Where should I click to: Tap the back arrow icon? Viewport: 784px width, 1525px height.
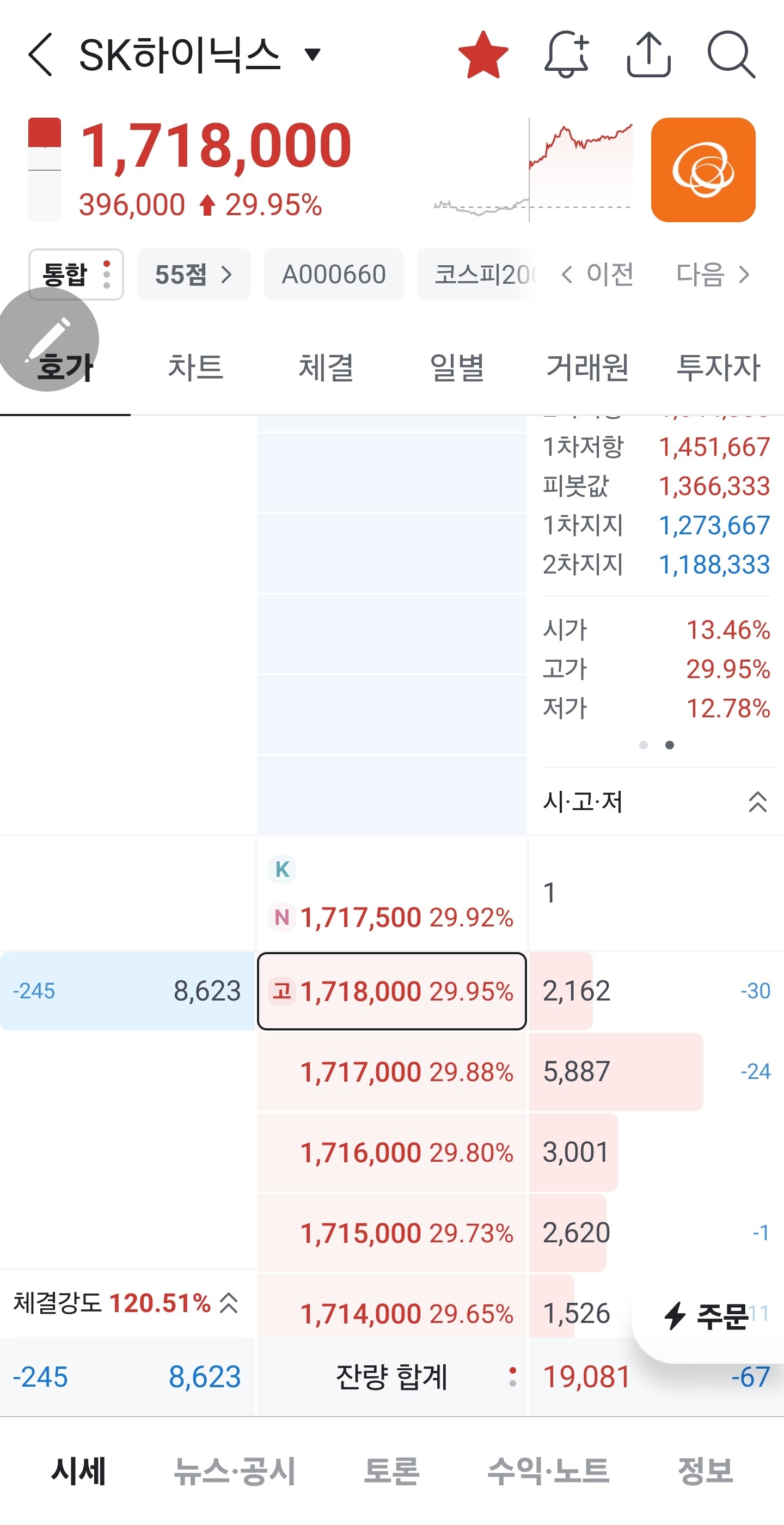[41, 55]
